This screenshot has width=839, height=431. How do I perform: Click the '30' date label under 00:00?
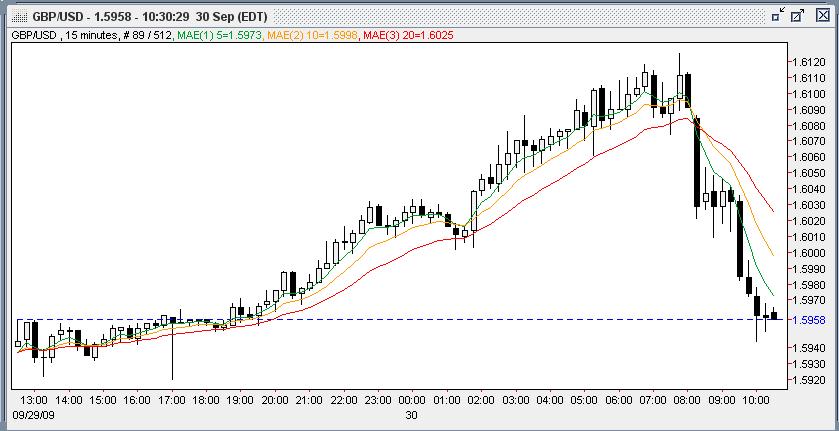411,415
